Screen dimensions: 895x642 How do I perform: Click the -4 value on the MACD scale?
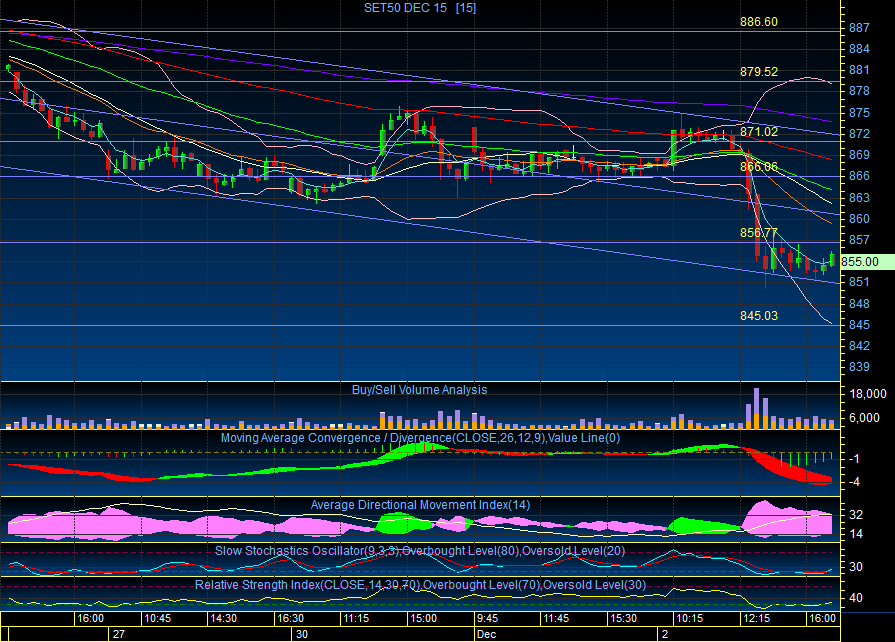pos(854,482)
